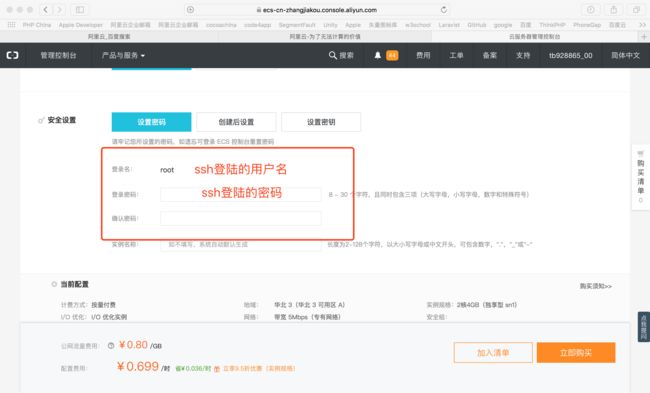Click the address bar URL field
The height and width of the screenshot is (393, 650).
pyautogui.click(x=316, y=10)
